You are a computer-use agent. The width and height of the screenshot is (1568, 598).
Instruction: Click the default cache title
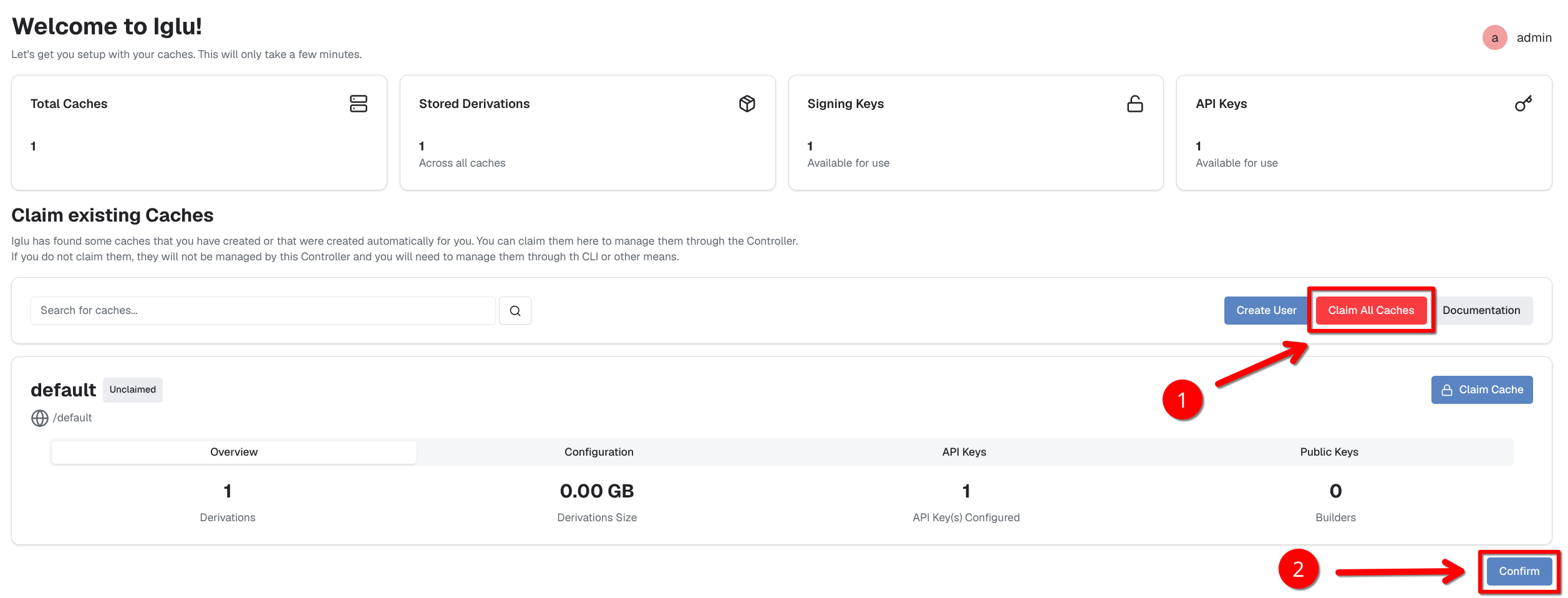click(63, 390)
